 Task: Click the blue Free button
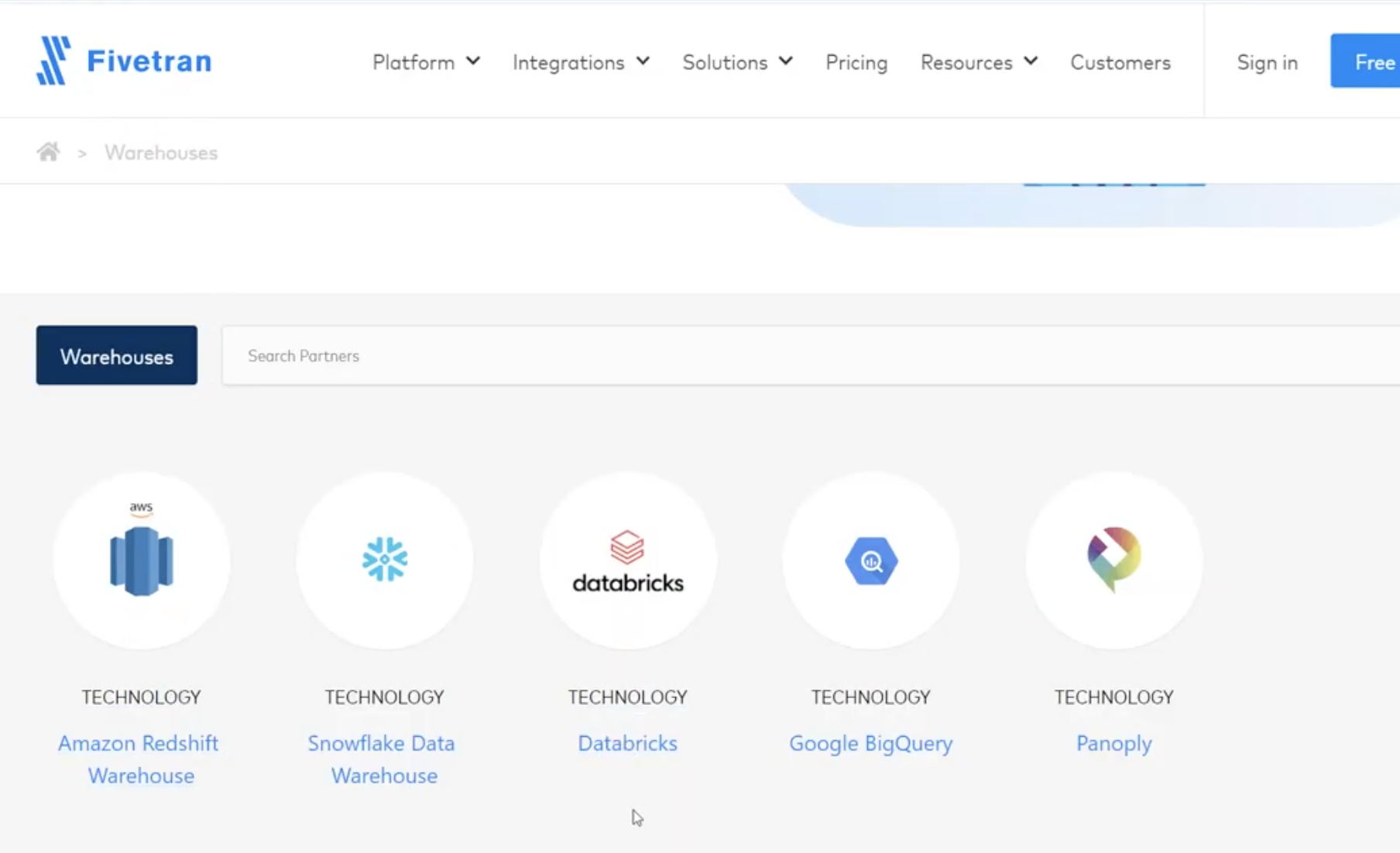[x=1365, y=61]
